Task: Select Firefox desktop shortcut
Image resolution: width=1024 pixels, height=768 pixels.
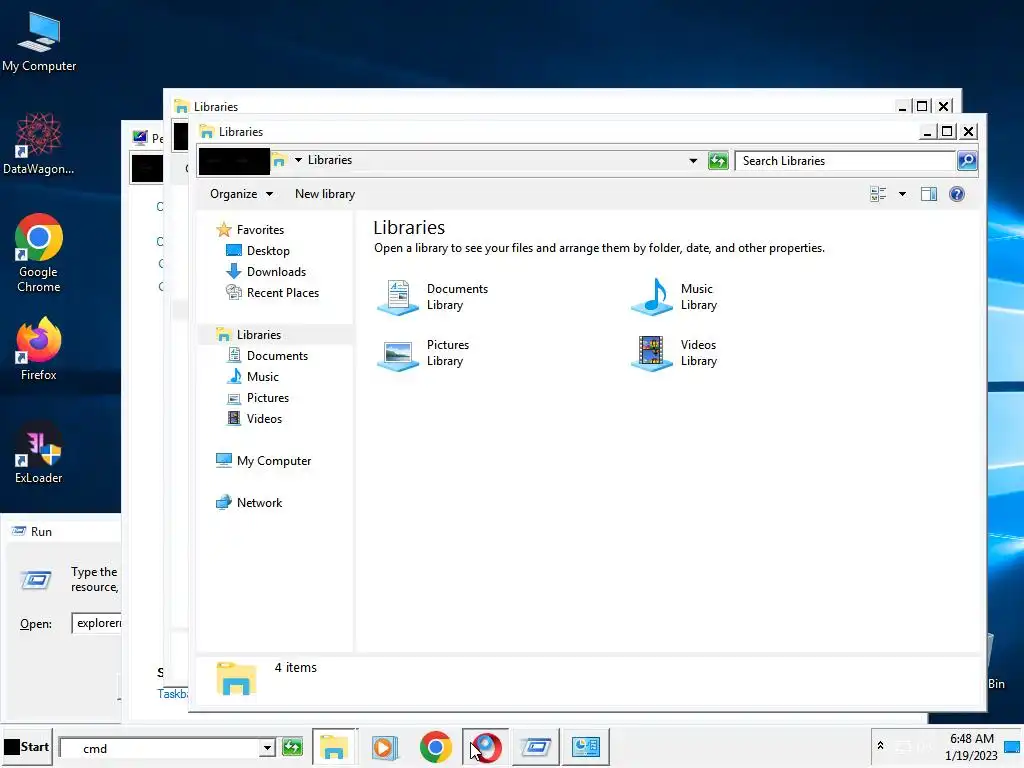Action: [39, 349]
